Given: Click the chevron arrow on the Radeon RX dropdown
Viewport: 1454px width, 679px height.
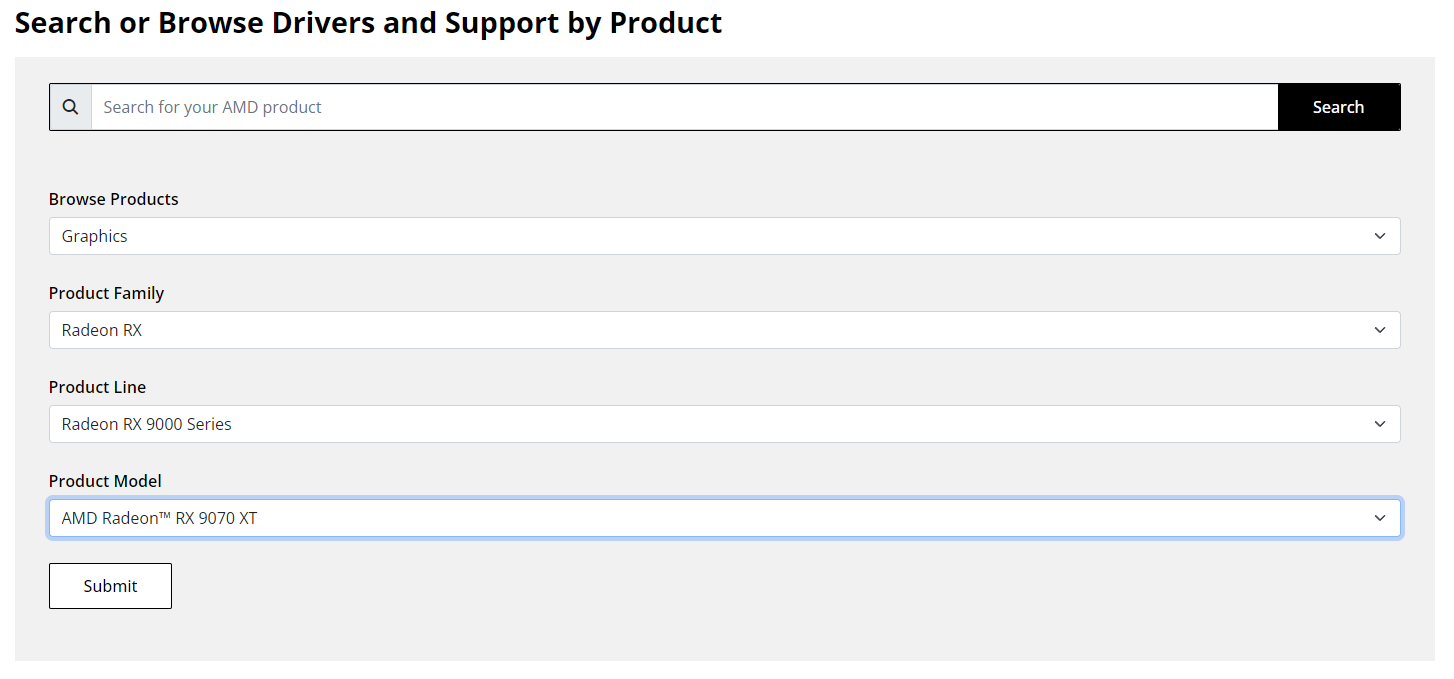Looking at the screenshot, I should coord(1379,330).
